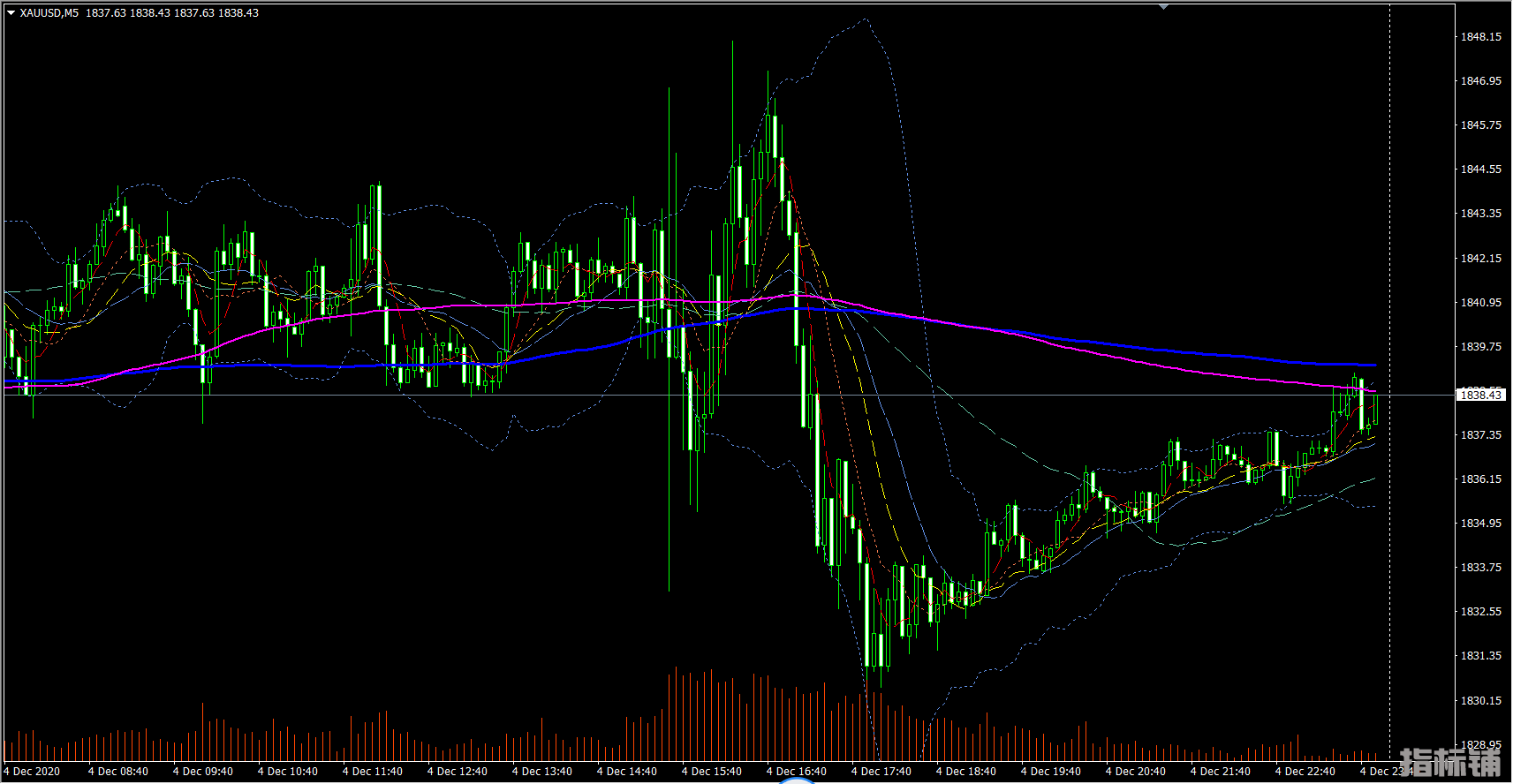Click the chart shift triangle marker on top border
This screenshot has height=784, width=1513.
pos(1164,7)
